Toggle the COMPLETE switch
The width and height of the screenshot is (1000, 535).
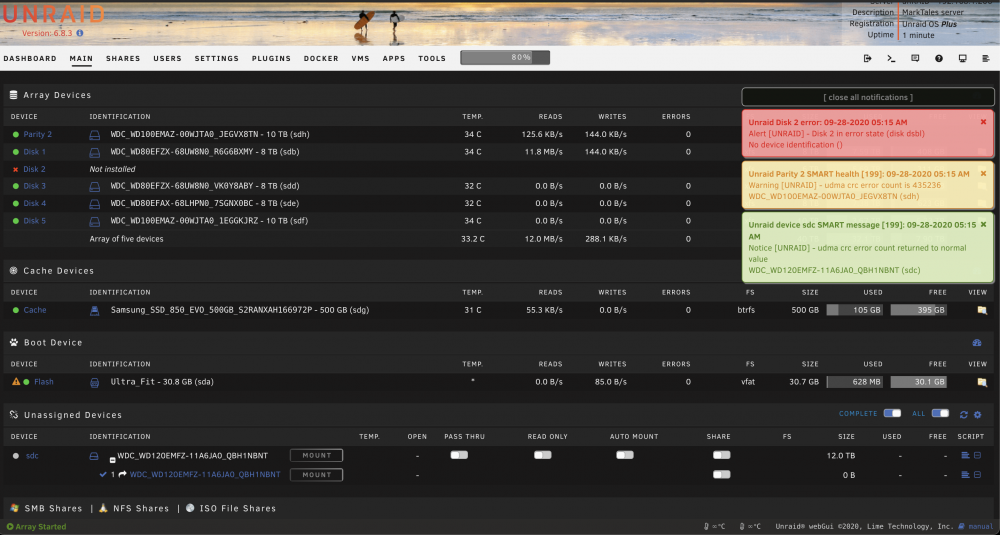(x=892, y=413)
